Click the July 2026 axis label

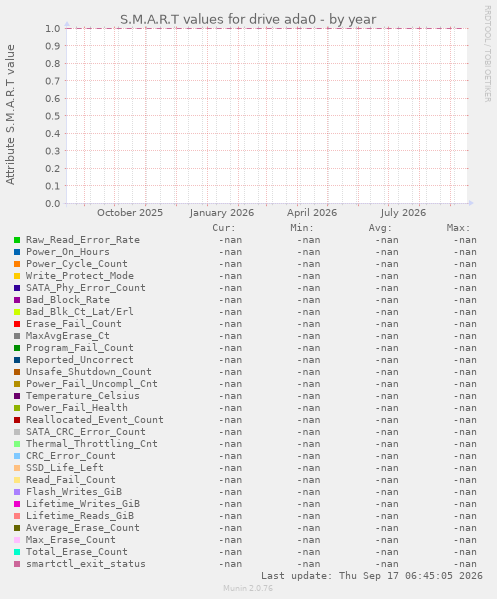point(403,213)
